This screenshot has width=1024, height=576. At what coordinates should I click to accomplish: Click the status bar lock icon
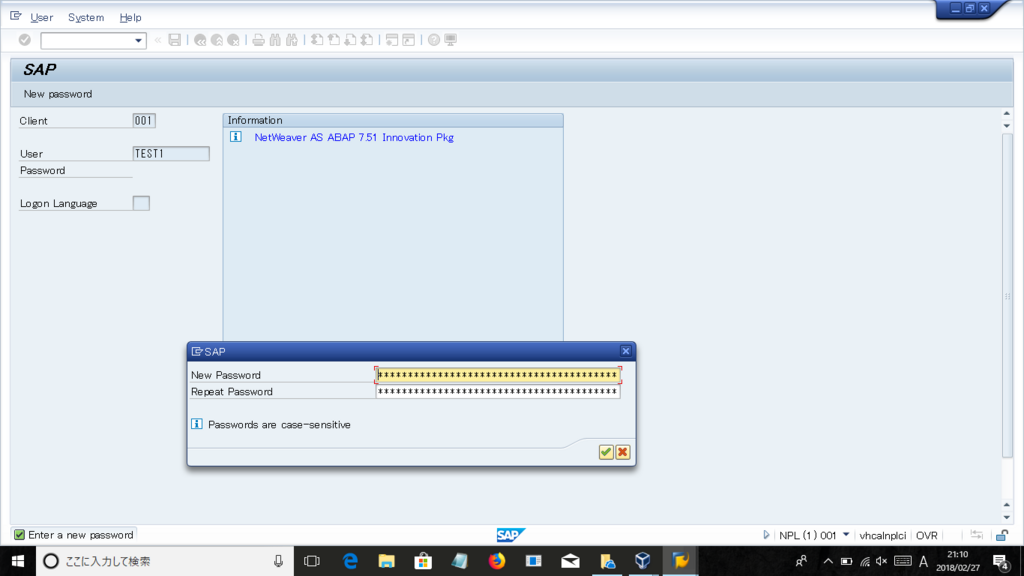point(1002,535)
